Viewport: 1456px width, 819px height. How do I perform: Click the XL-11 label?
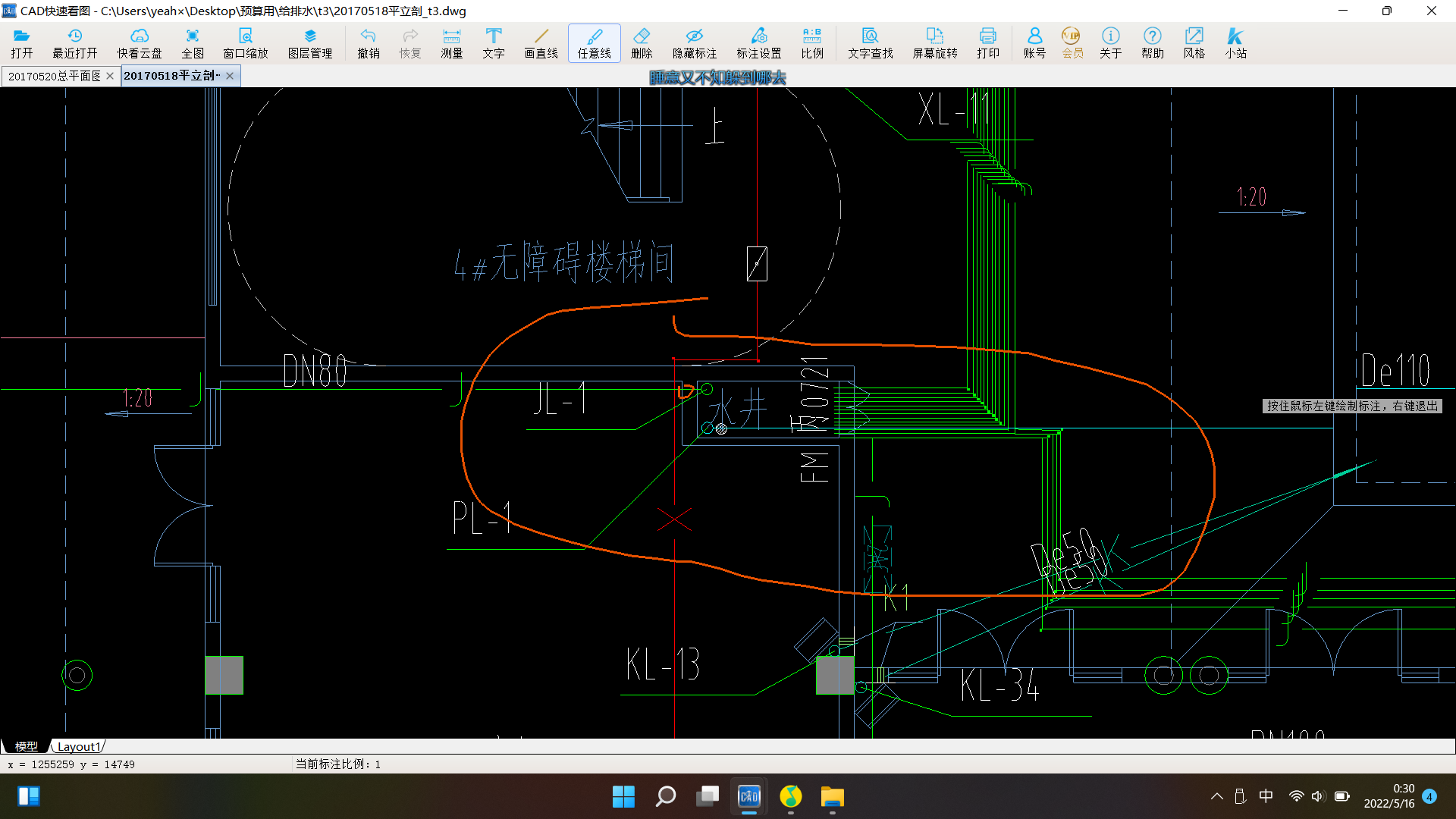(x=955, y=108)
